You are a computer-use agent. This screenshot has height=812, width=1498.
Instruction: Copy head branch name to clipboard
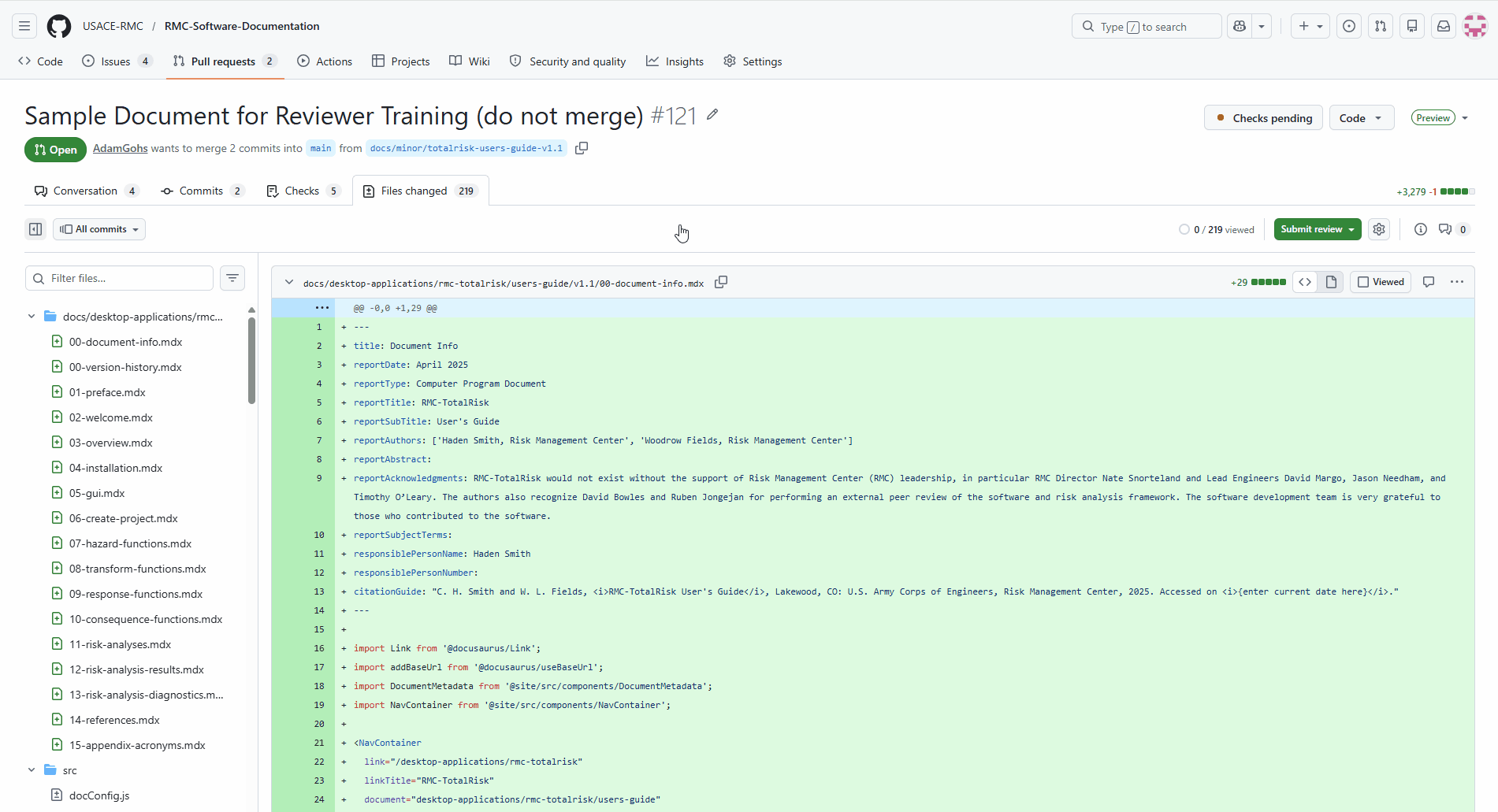click(x=582, y=148)
